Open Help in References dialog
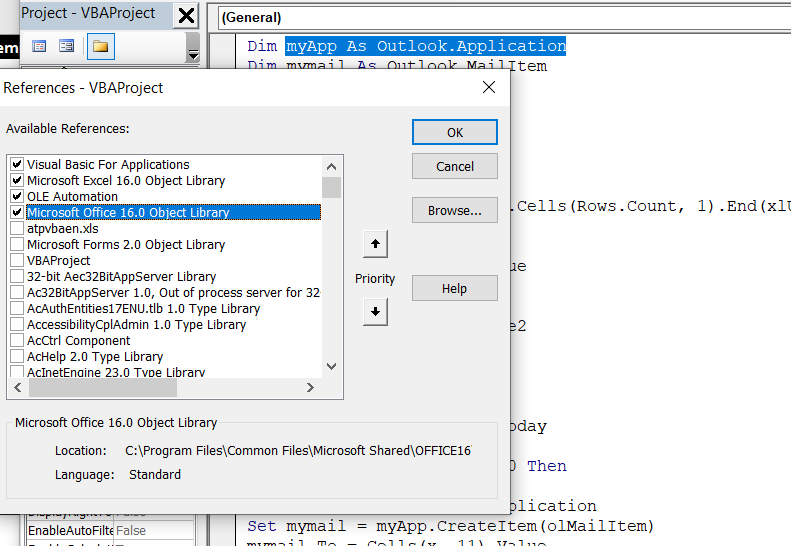791x546 pixels. (x=455, y=289)
